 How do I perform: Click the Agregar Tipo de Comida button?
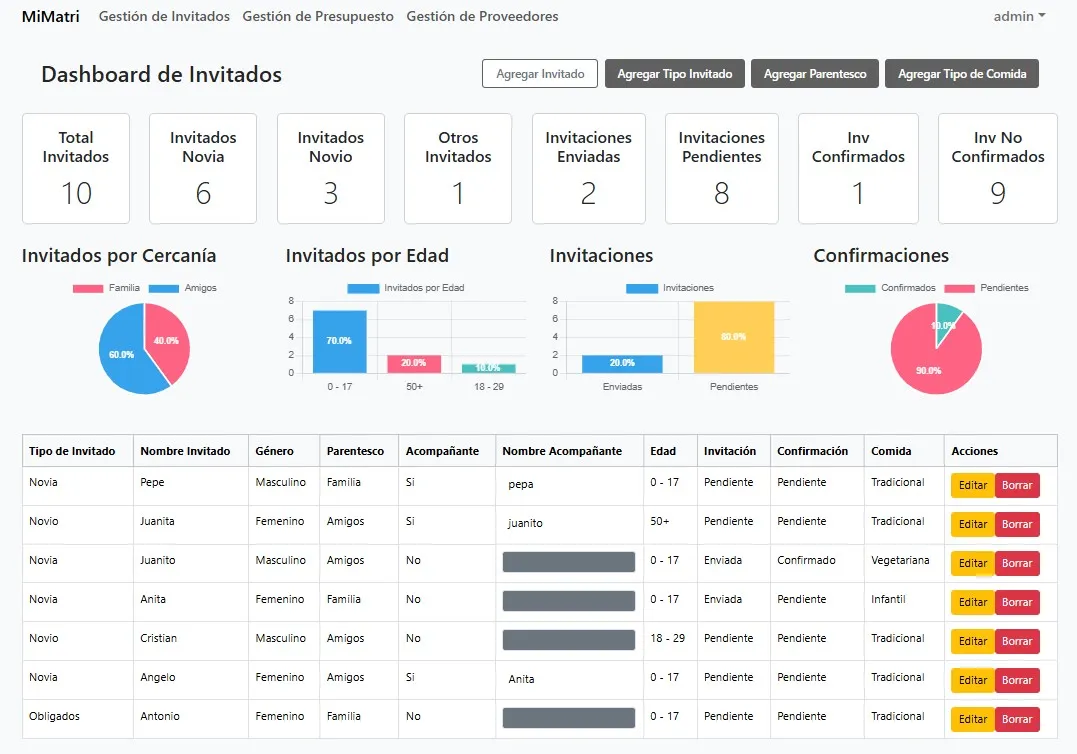961,73
